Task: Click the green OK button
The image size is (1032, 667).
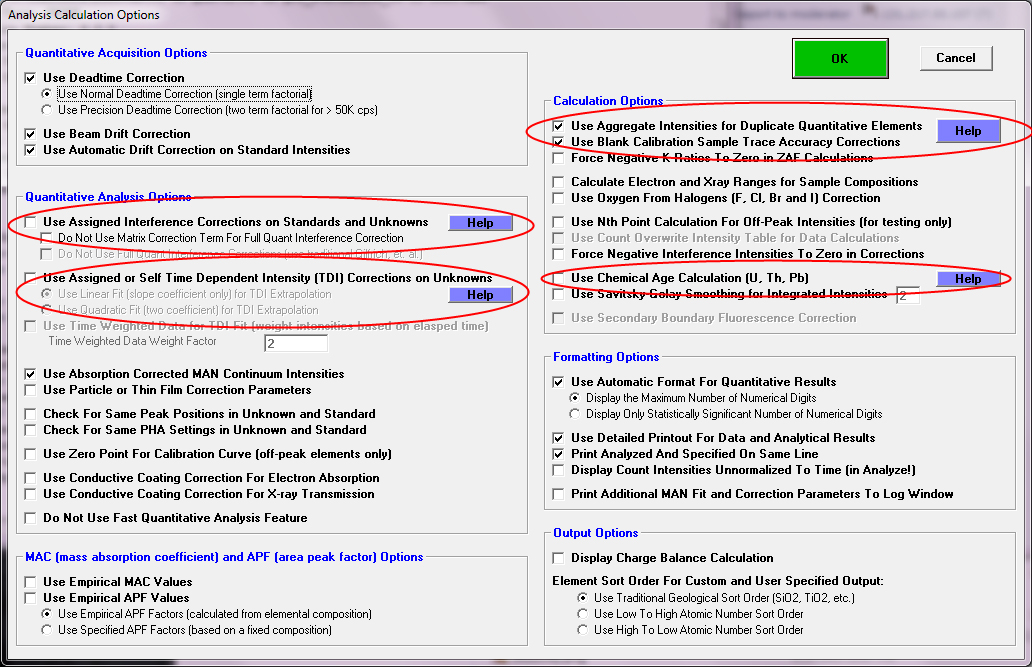Action: (x=839, y=58)
